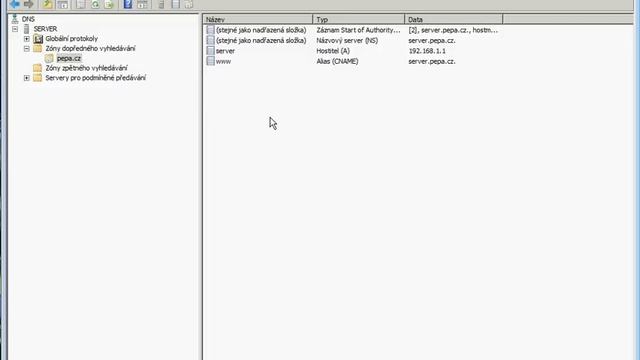The width and height of the screenshot is (640, 360).
Task: Click 'Hostitel (A)' type cell
Action: pyautogui.click(x=333, y=51)
